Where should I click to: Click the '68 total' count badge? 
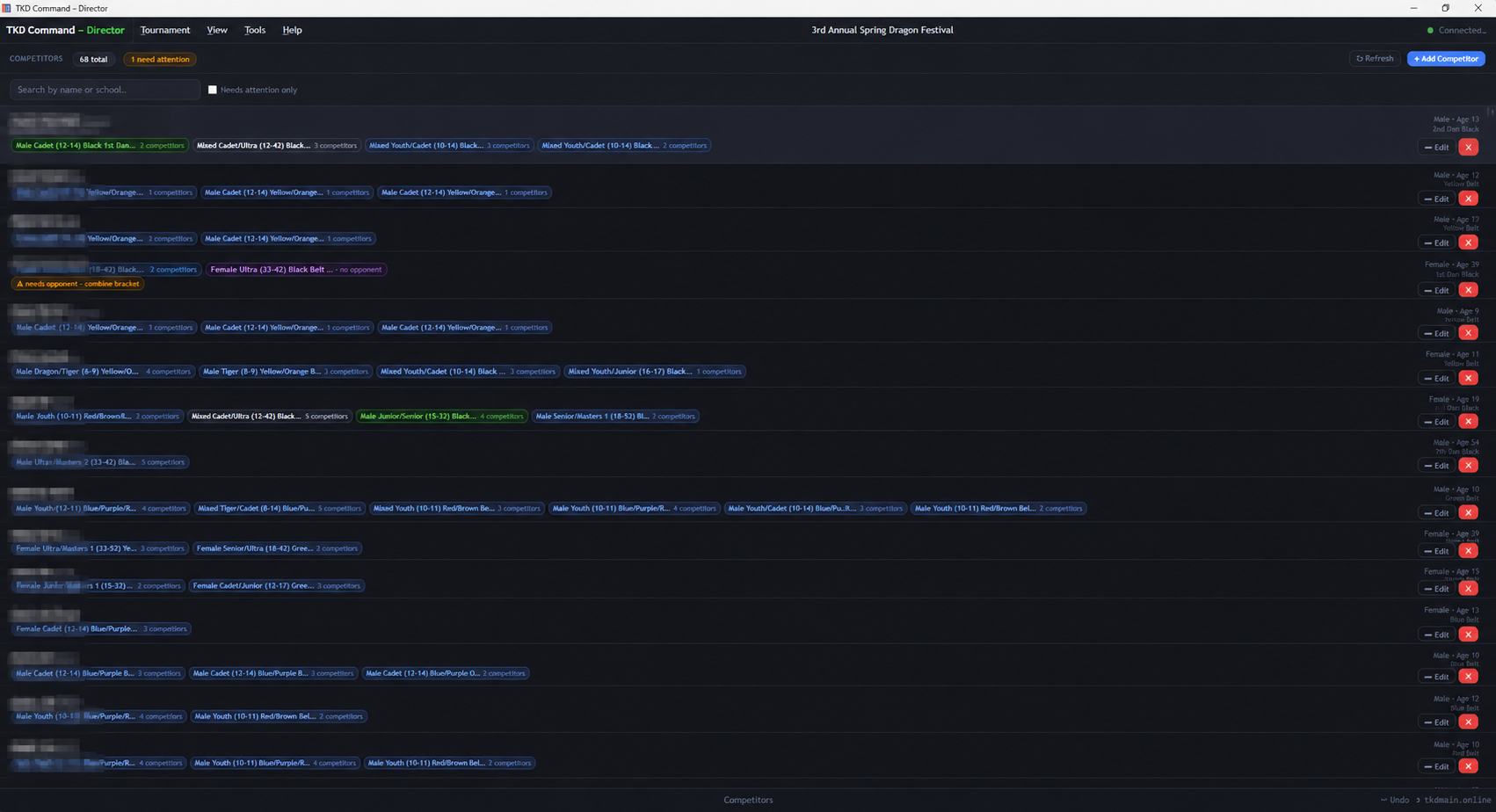coord(93,59)
